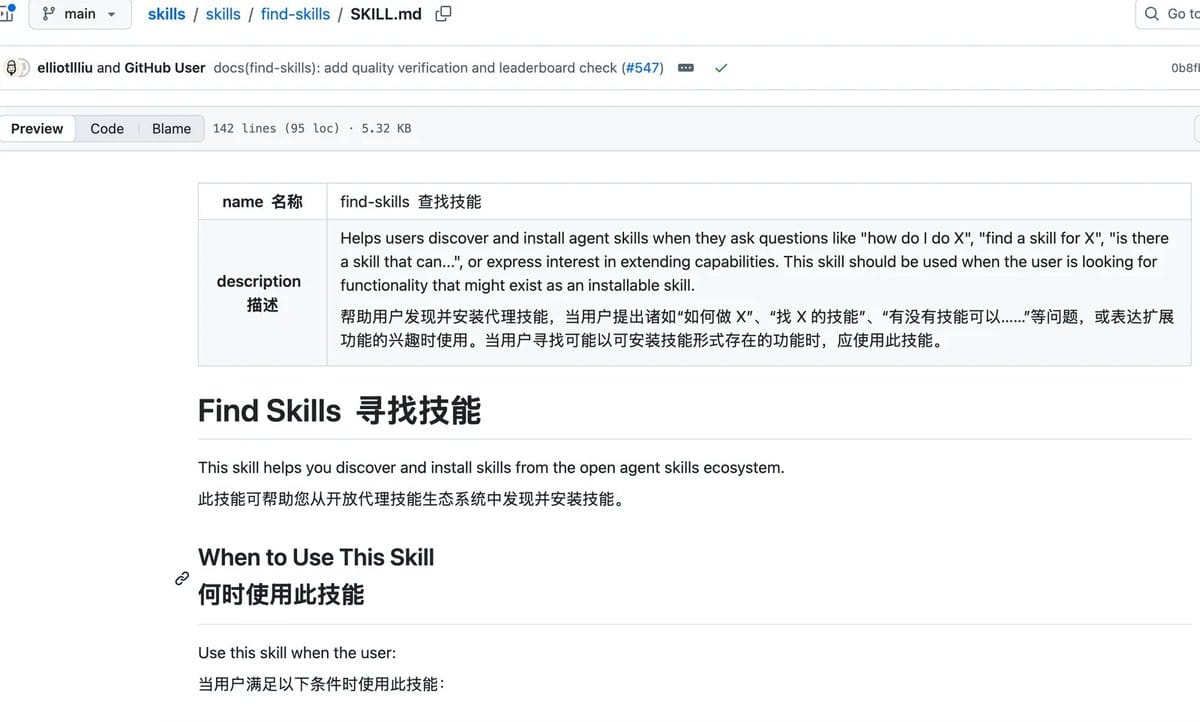The width and height of the screenshot is (1200, 722).
Task: Click the green commit status checkmark
Action: tap(720, 68)
